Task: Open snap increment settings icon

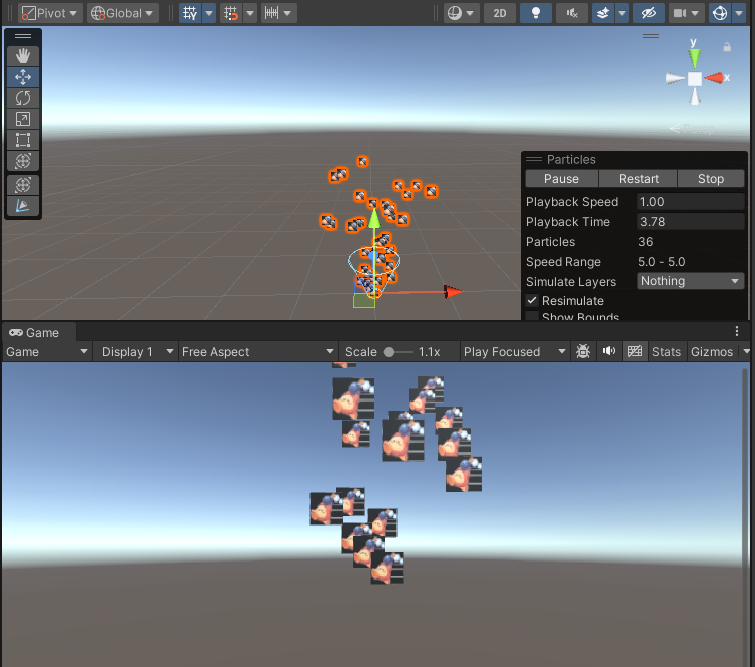Action: pos(271,13)
